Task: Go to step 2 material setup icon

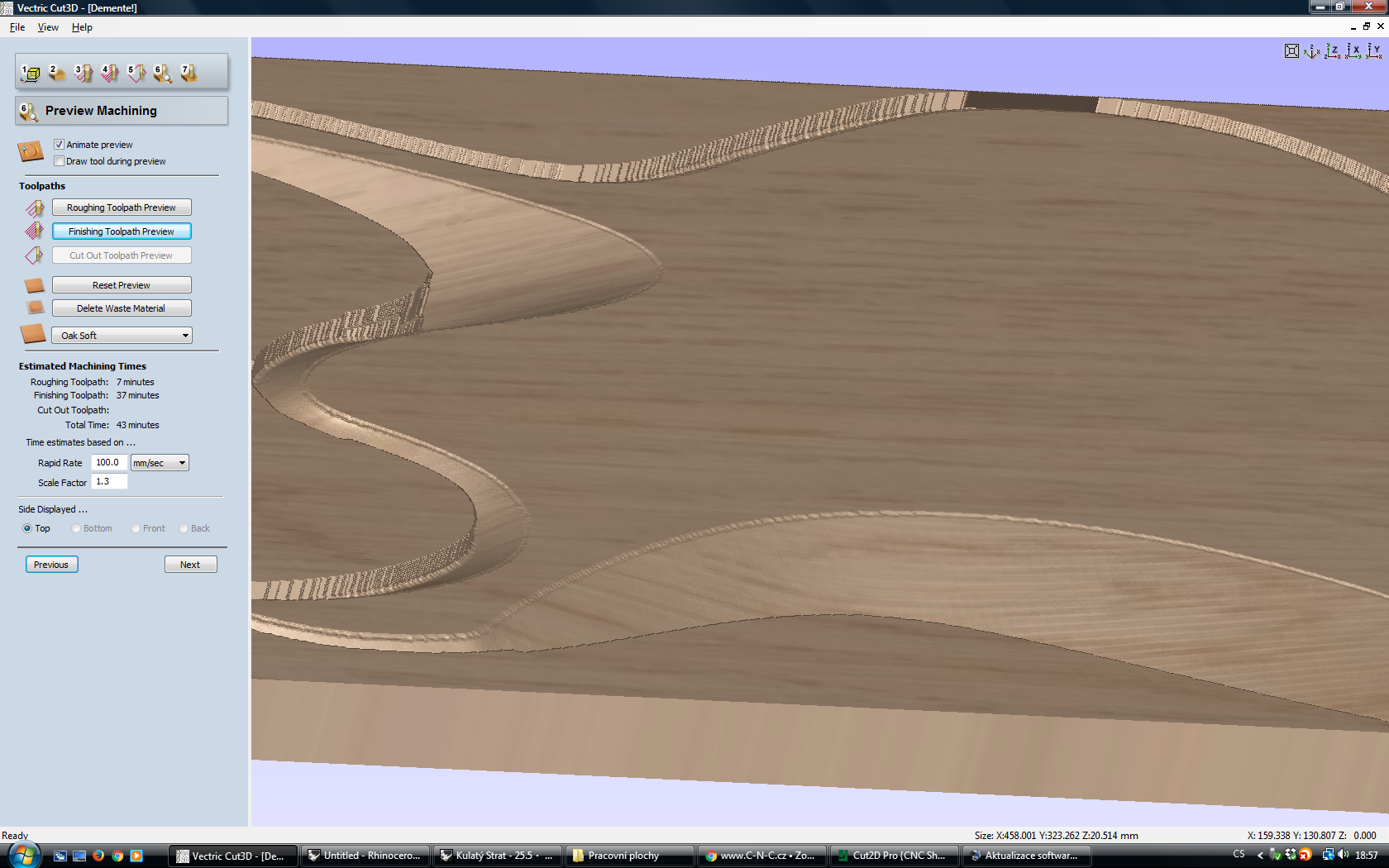Action: (x=56, y=74)
